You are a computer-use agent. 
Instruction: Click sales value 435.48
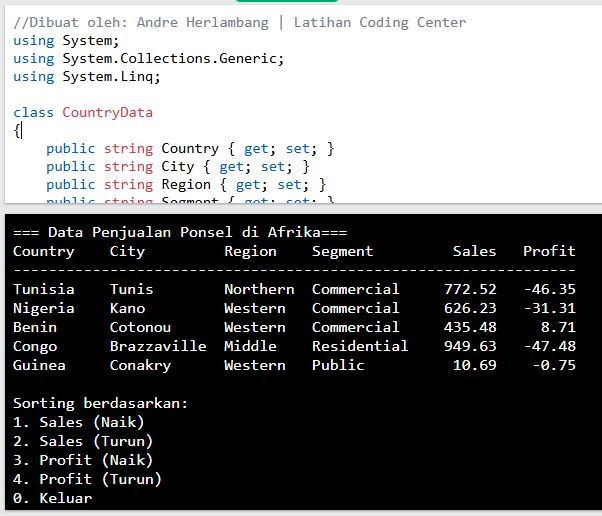click(x=470, y=327)
